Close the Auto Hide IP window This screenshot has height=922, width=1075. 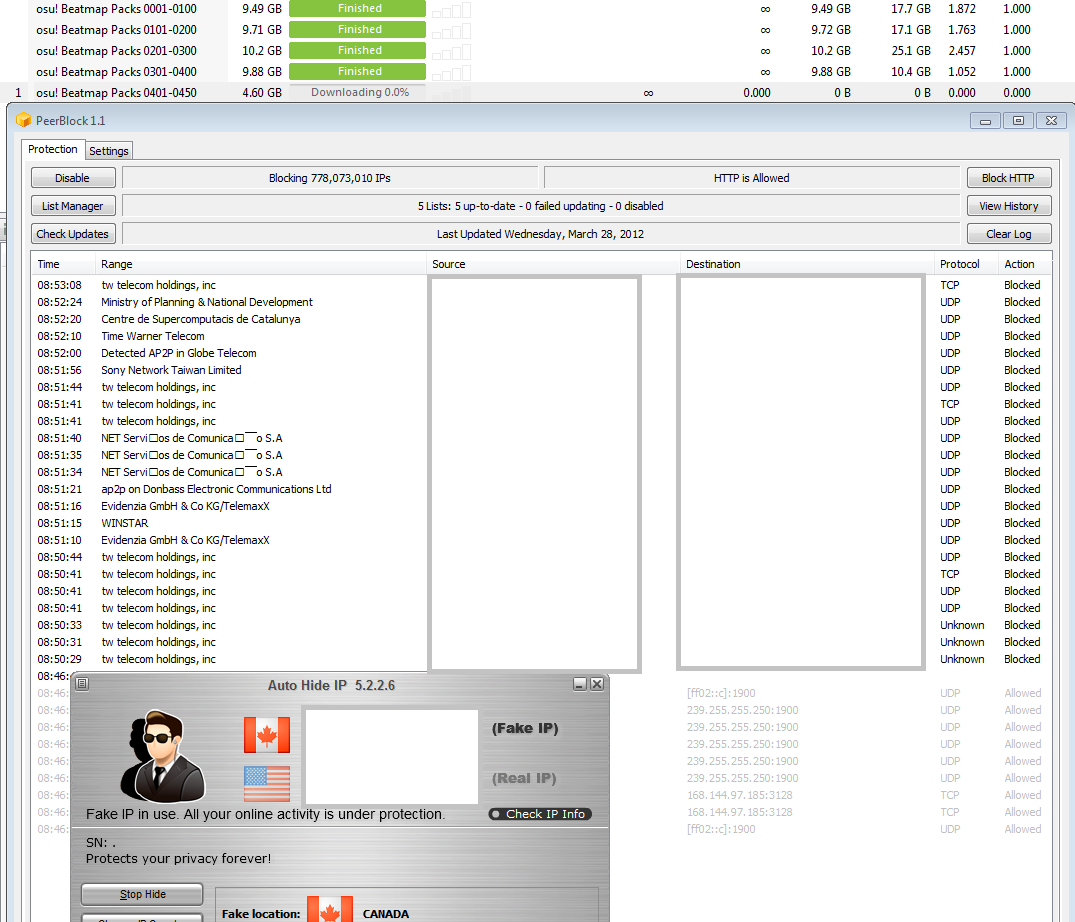597,684
